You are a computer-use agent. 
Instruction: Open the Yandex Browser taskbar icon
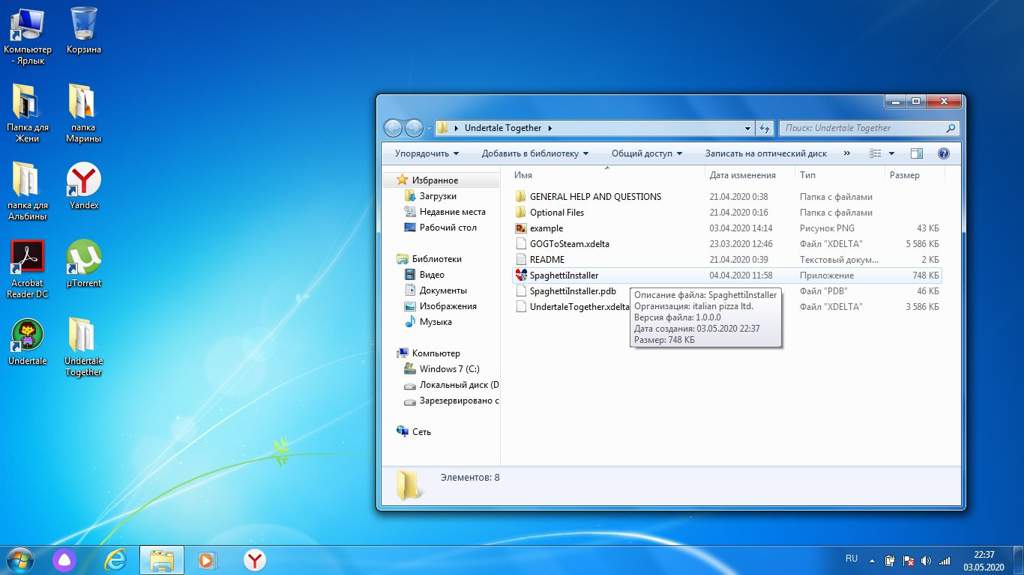coord(254,561)
